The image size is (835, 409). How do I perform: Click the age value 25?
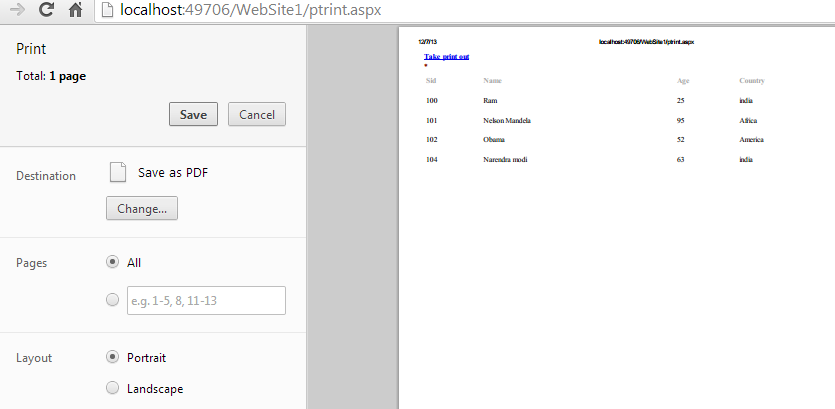pyautogui.click(x=681, y=100)
